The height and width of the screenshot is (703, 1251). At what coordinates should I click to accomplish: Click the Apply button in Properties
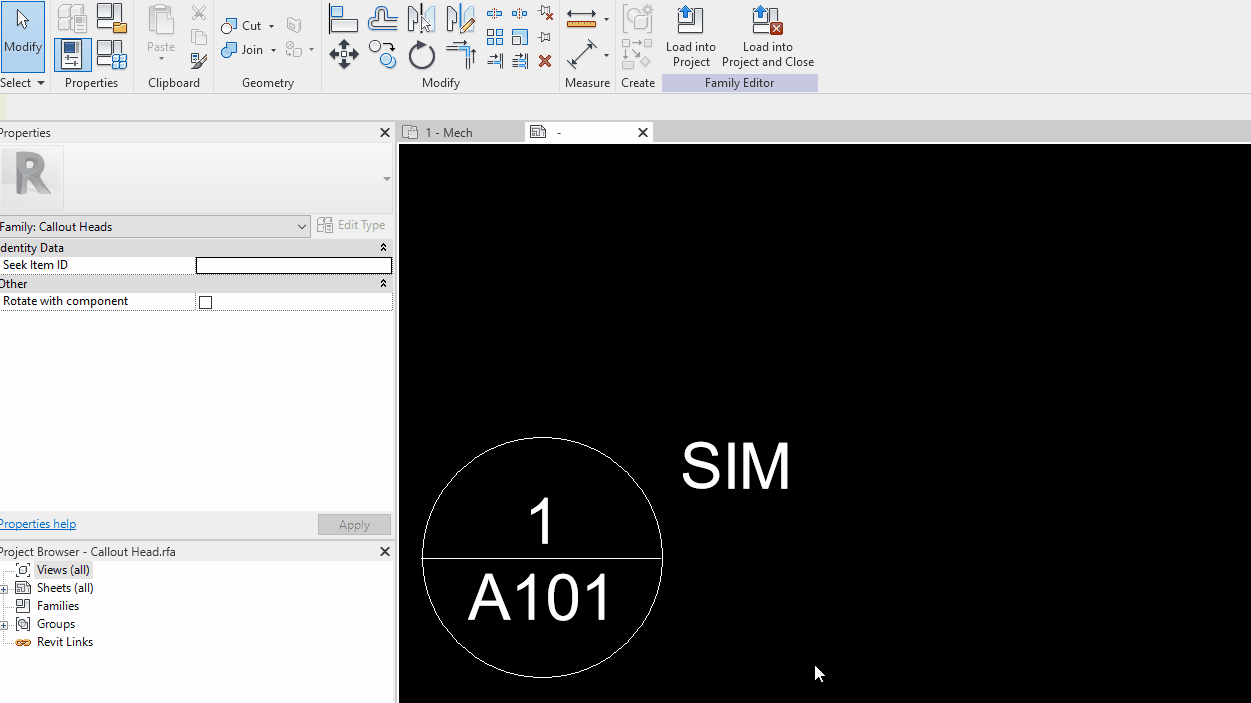point(354,524)
